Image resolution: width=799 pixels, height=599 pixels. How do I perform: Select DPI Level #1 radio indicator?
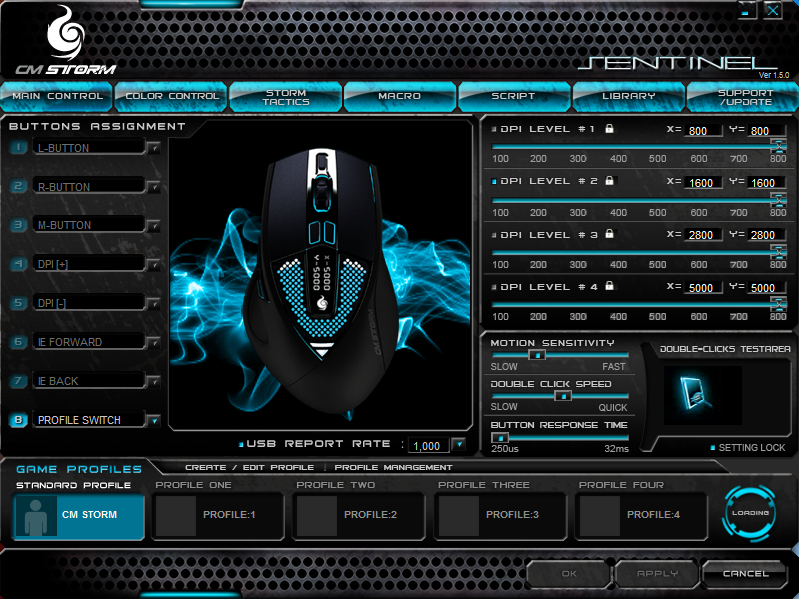pos(494,129)
